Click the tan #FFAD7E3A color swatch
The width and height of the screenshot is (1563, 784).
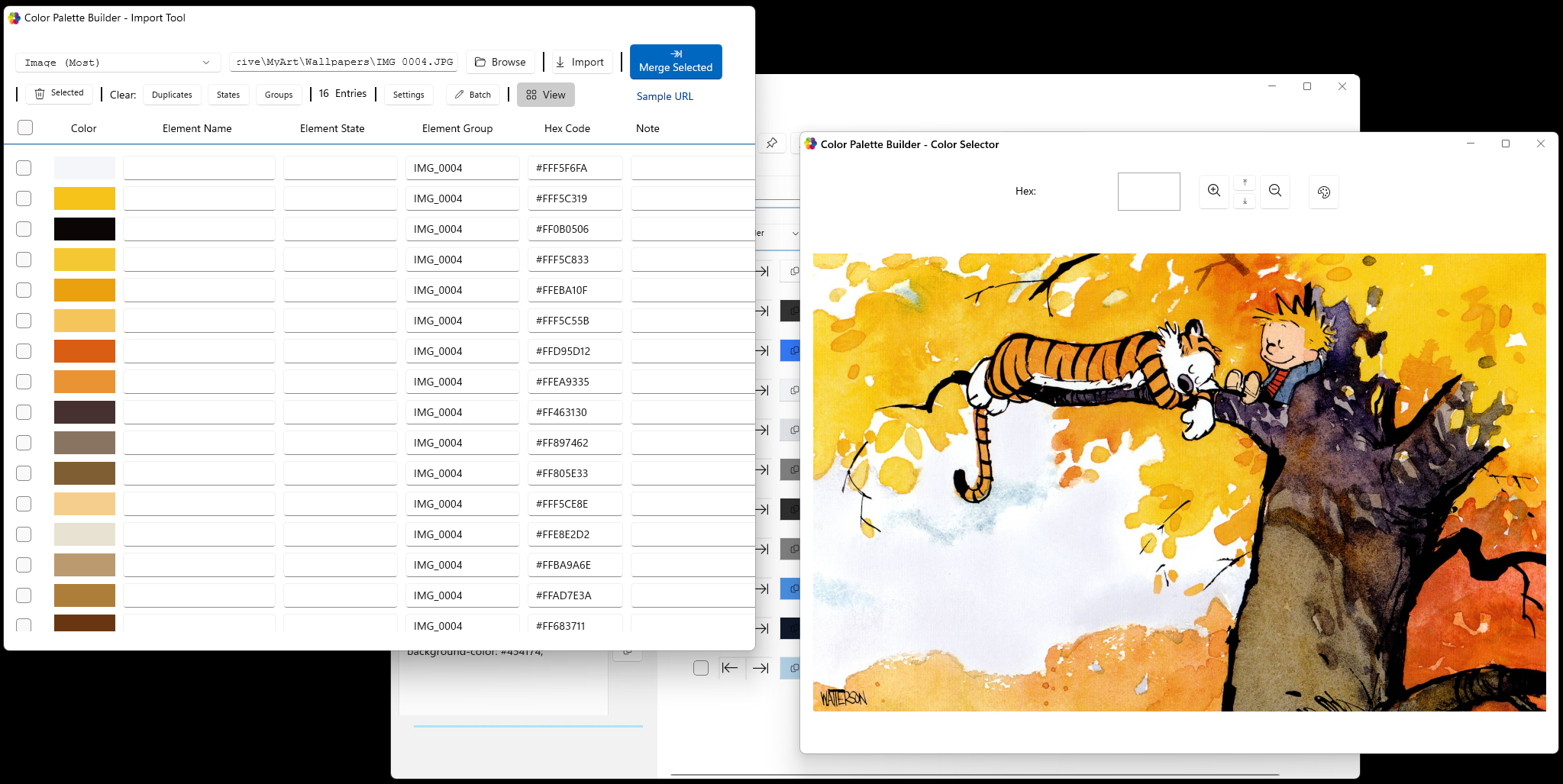[85, 595]
